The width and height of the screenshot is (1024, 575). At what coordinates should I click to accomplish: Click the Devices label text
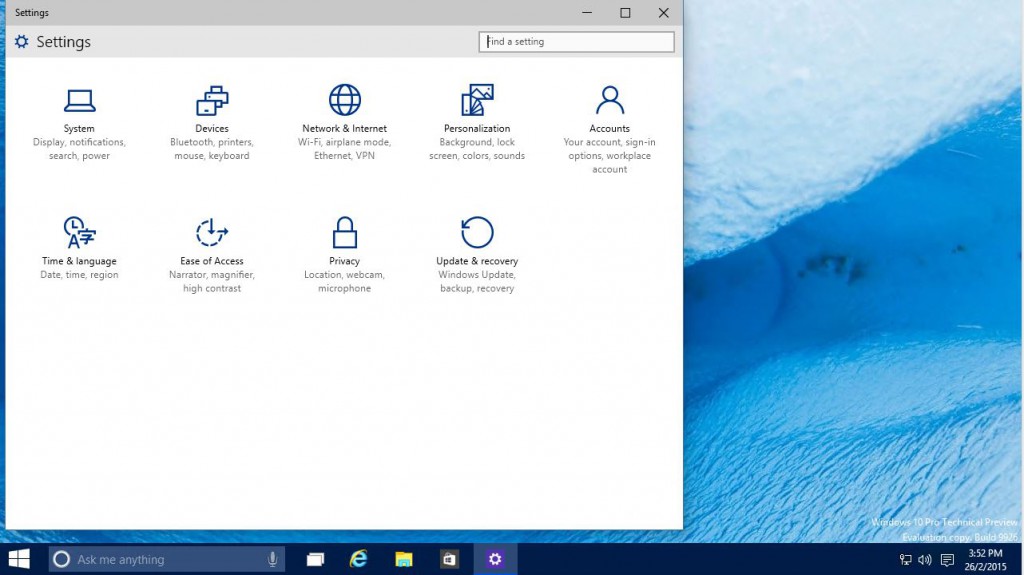[212, 129]
